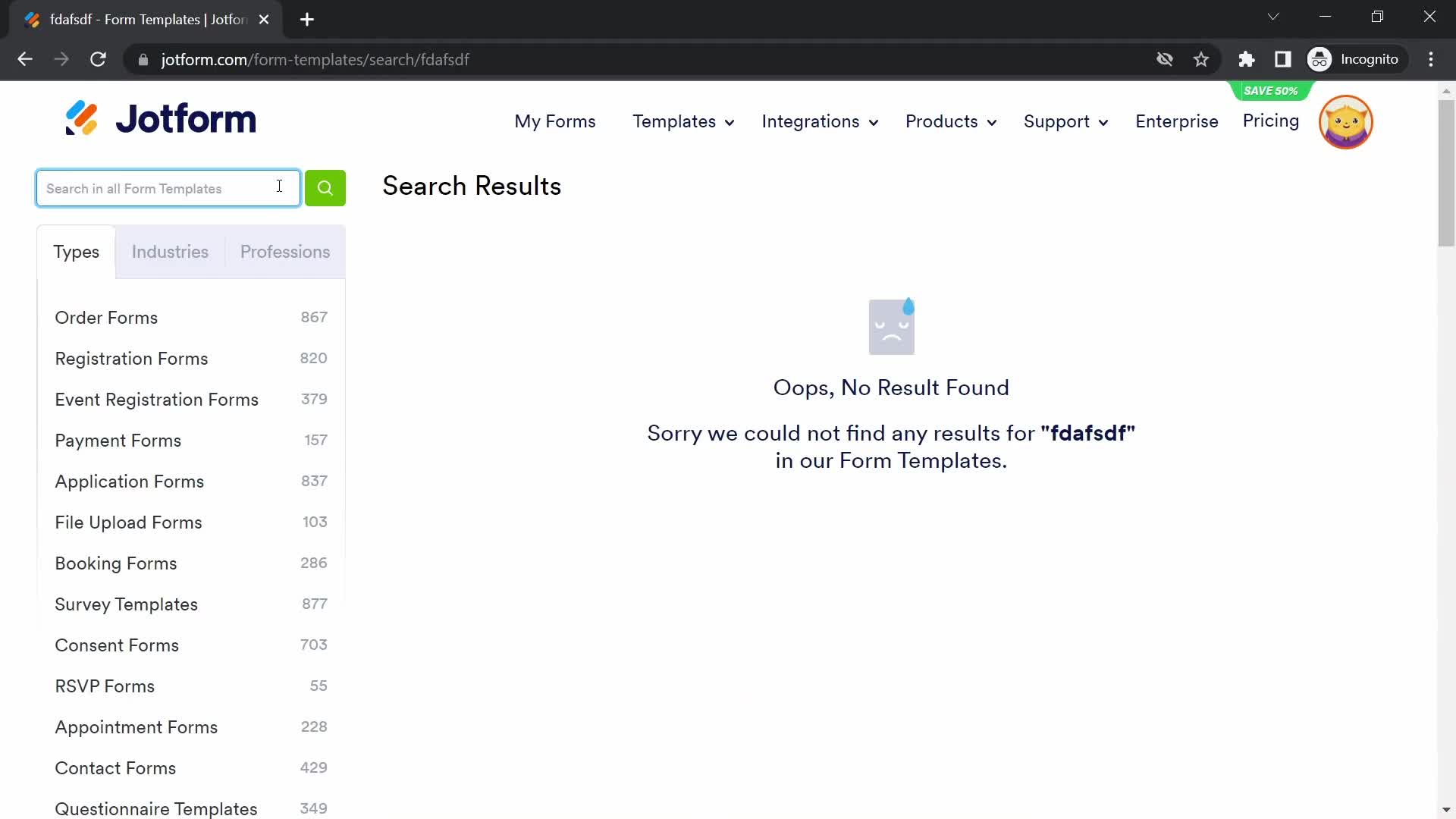
Task: Click the Incognito profile icon
Action: pyautogui.click(x=1320, y=59)
